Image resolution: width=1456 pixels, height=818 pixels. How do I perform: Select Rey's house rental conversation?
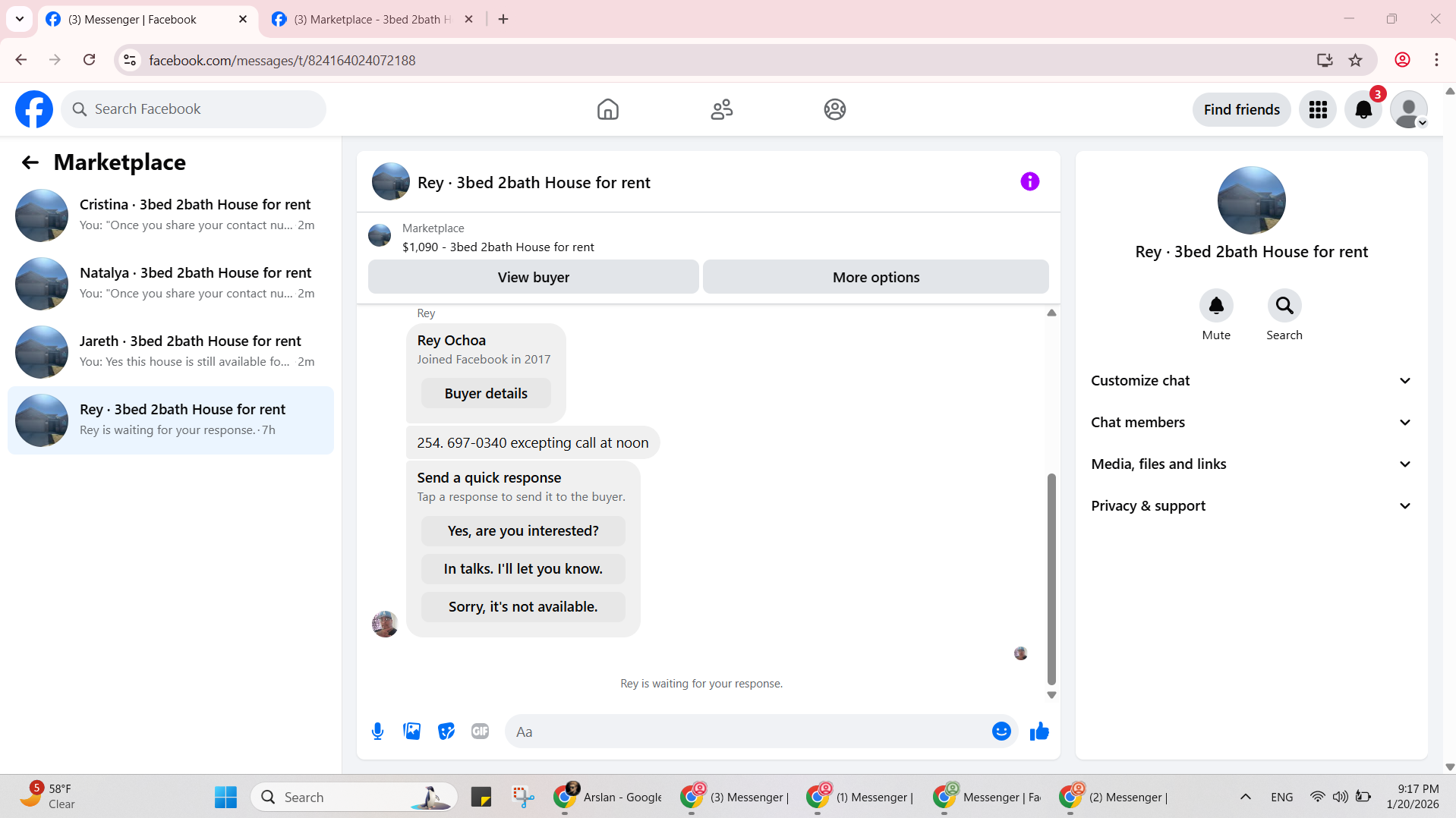click(171, 420)
